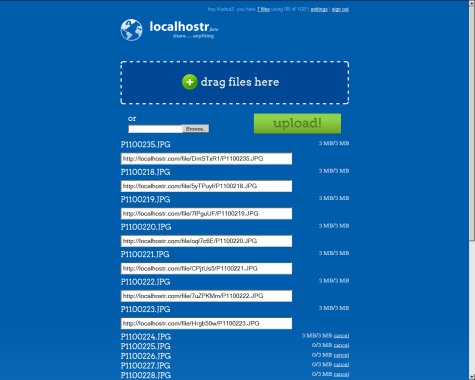Image resolution: width=475 pixels, height=380 pixels.
Task: Click the green upload! button
Action: click(297, 123)
